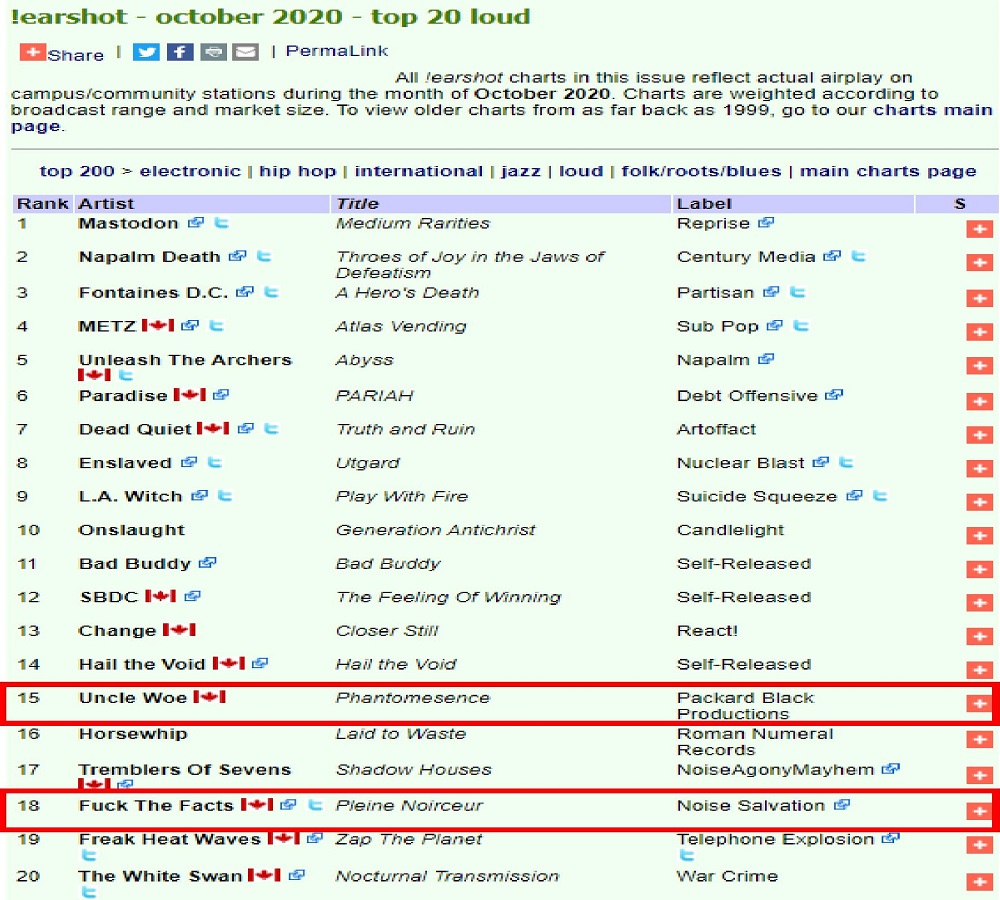
Task: Click the red plus button for Uncle Woe
Action: [978, 704]
